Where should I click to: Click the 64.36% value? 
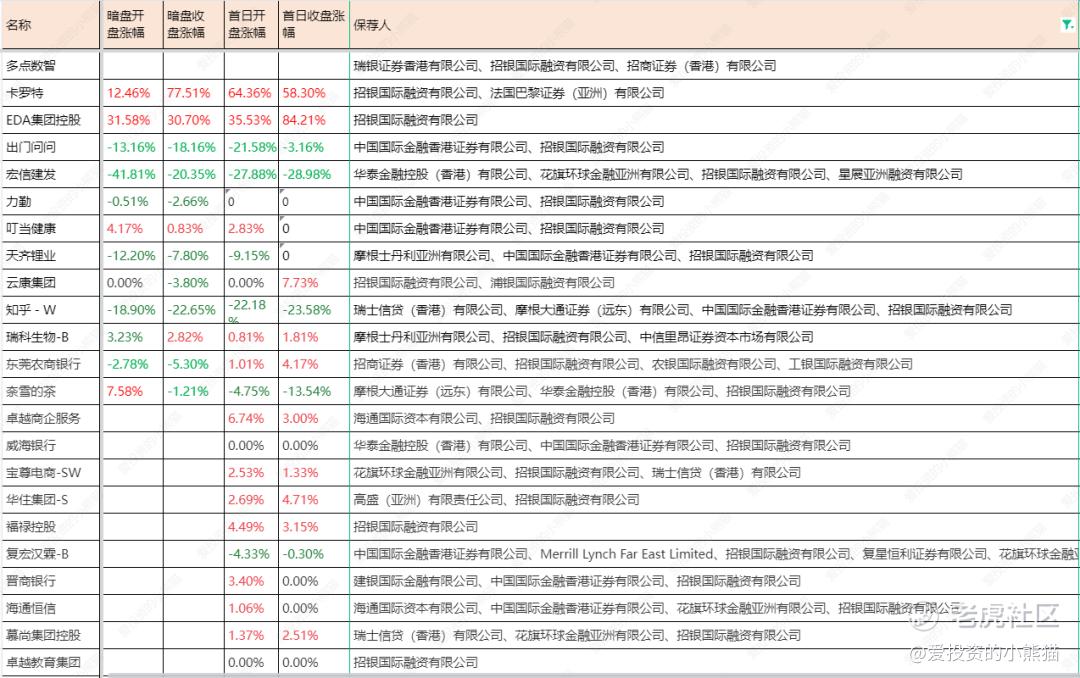click(249, 93)
